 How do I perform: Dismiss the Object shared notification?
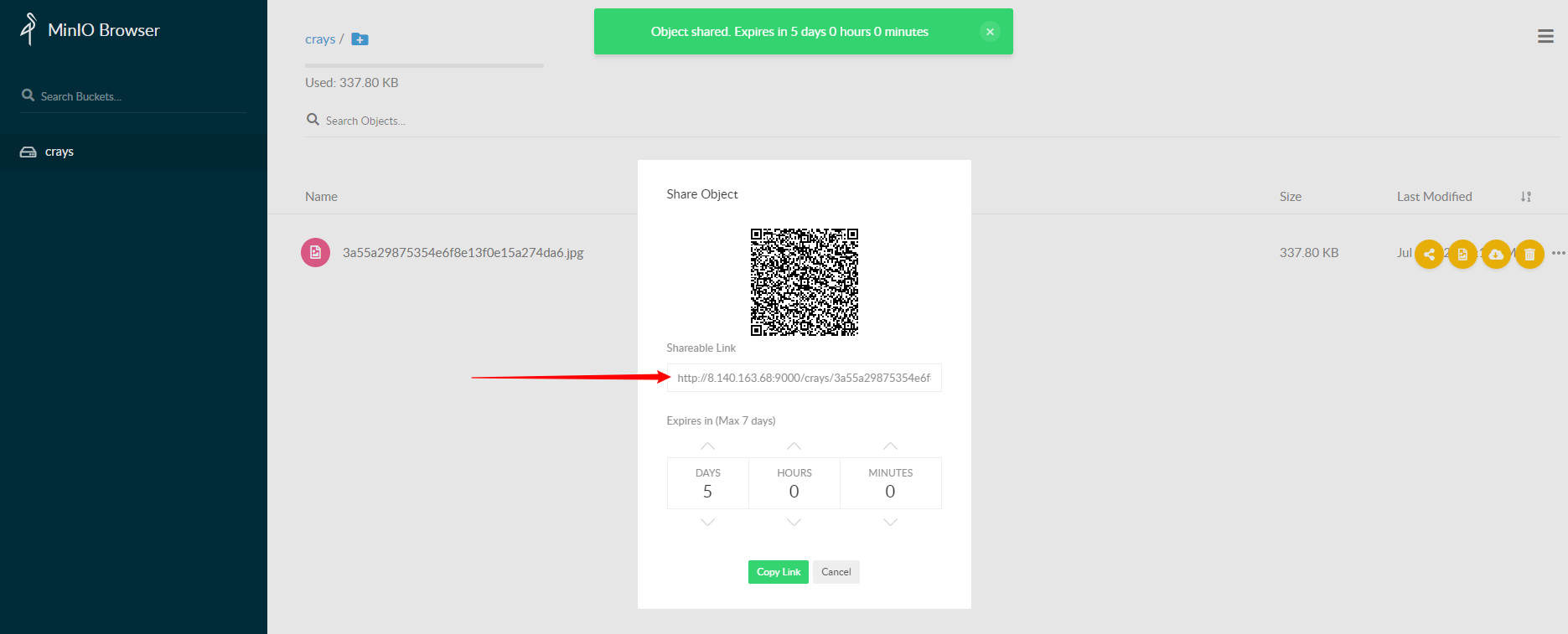pos(990,32)
